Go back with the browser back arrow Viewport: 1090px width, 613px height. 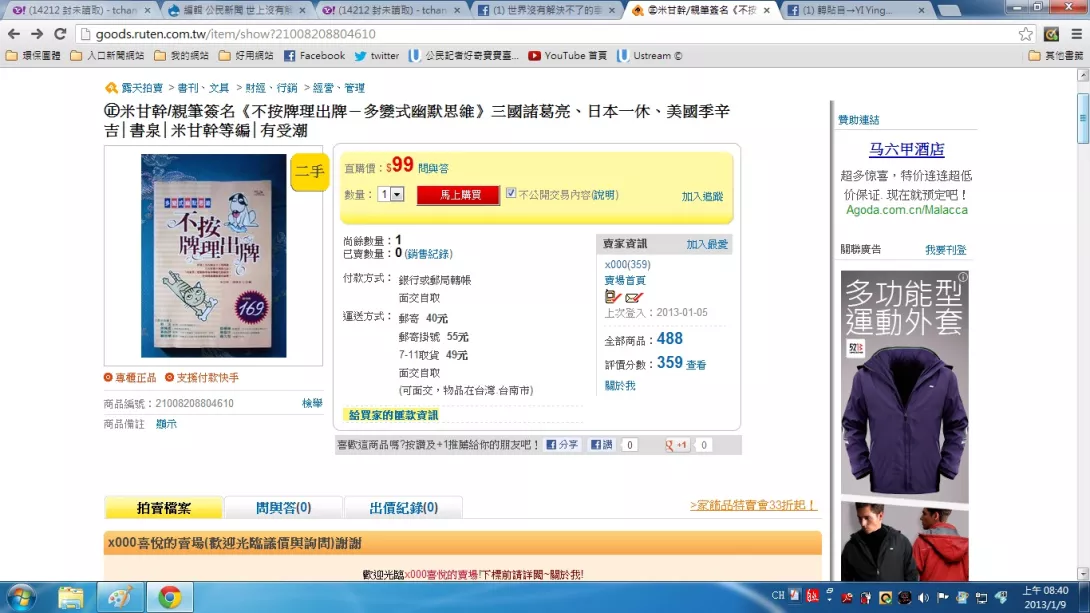(x=14, y=33)
